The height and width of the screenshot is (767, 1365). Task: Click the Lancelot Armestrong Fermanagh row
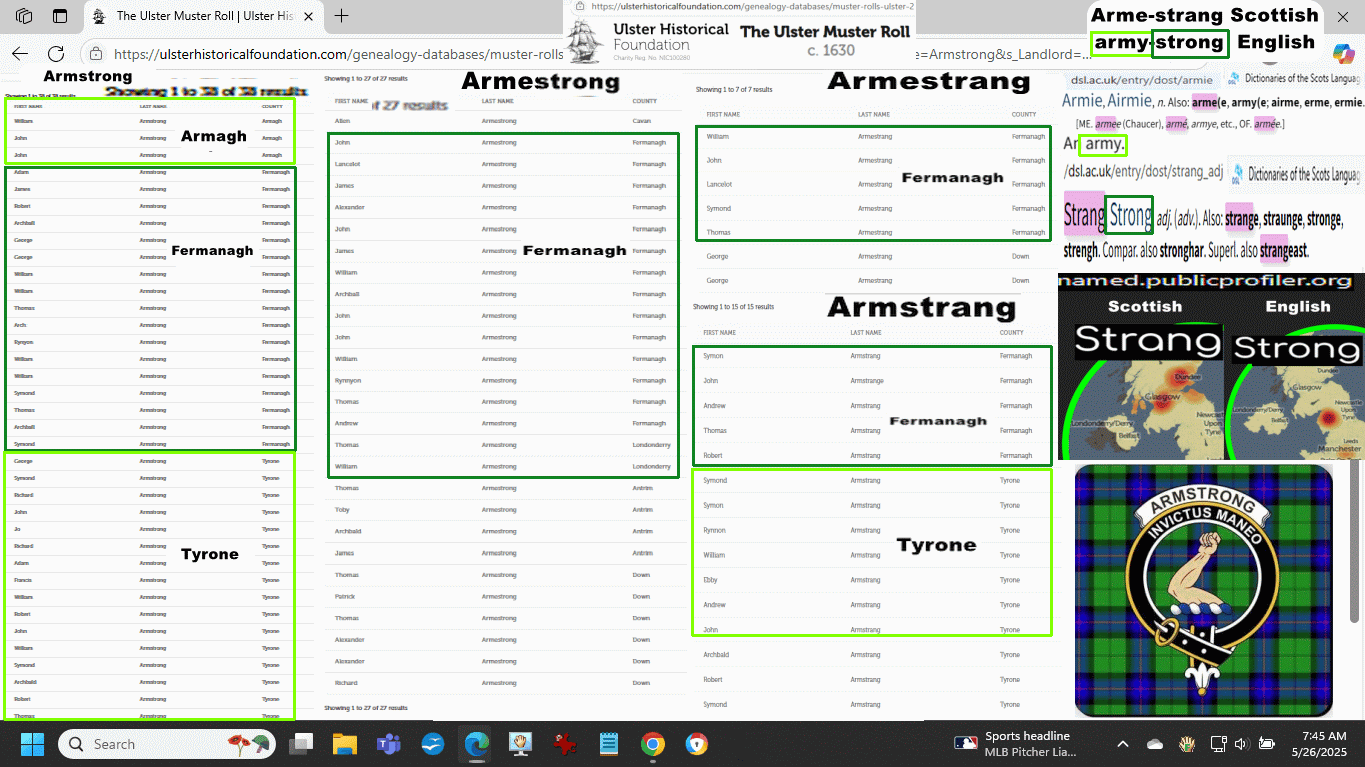503,164
